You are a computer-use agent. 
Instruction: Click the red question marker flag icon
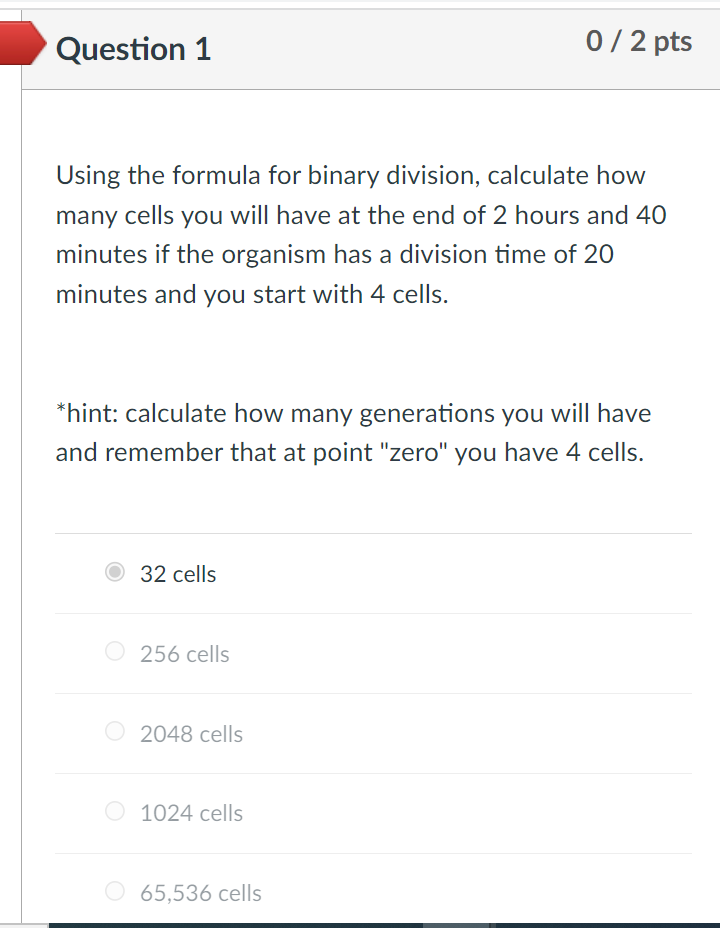coord(20,44)
